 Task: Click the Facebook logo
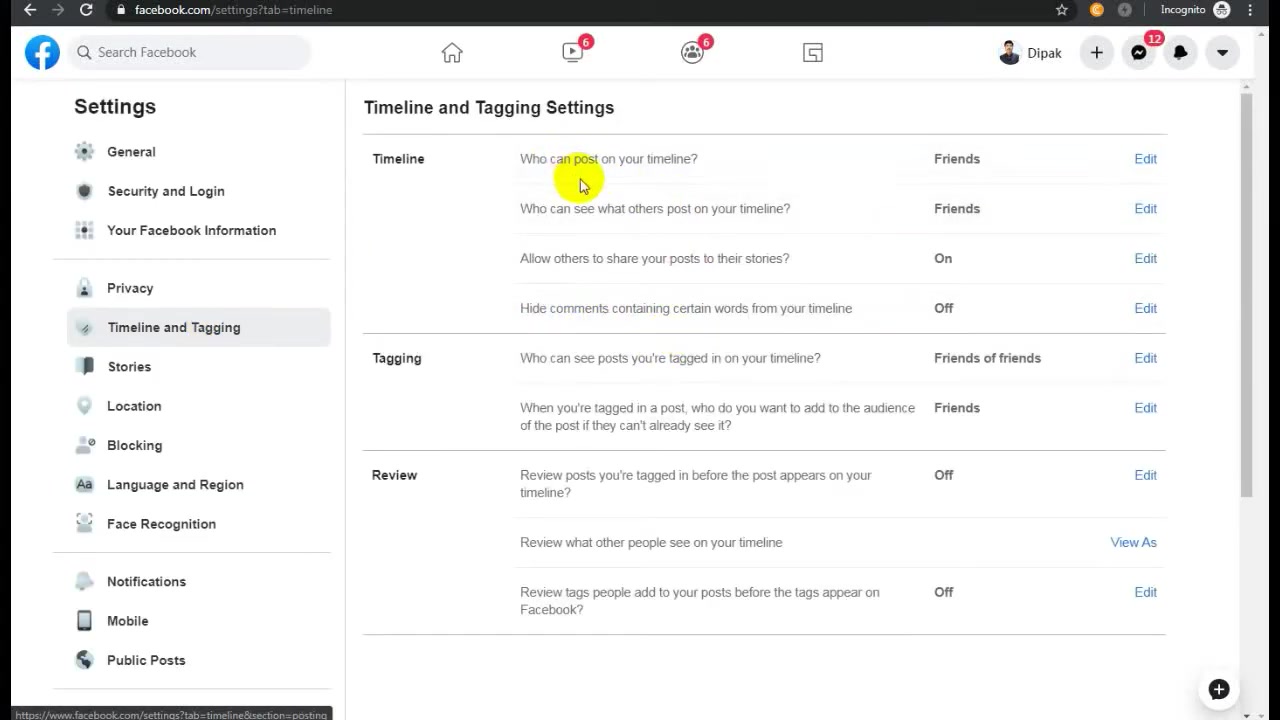point(42,52)
